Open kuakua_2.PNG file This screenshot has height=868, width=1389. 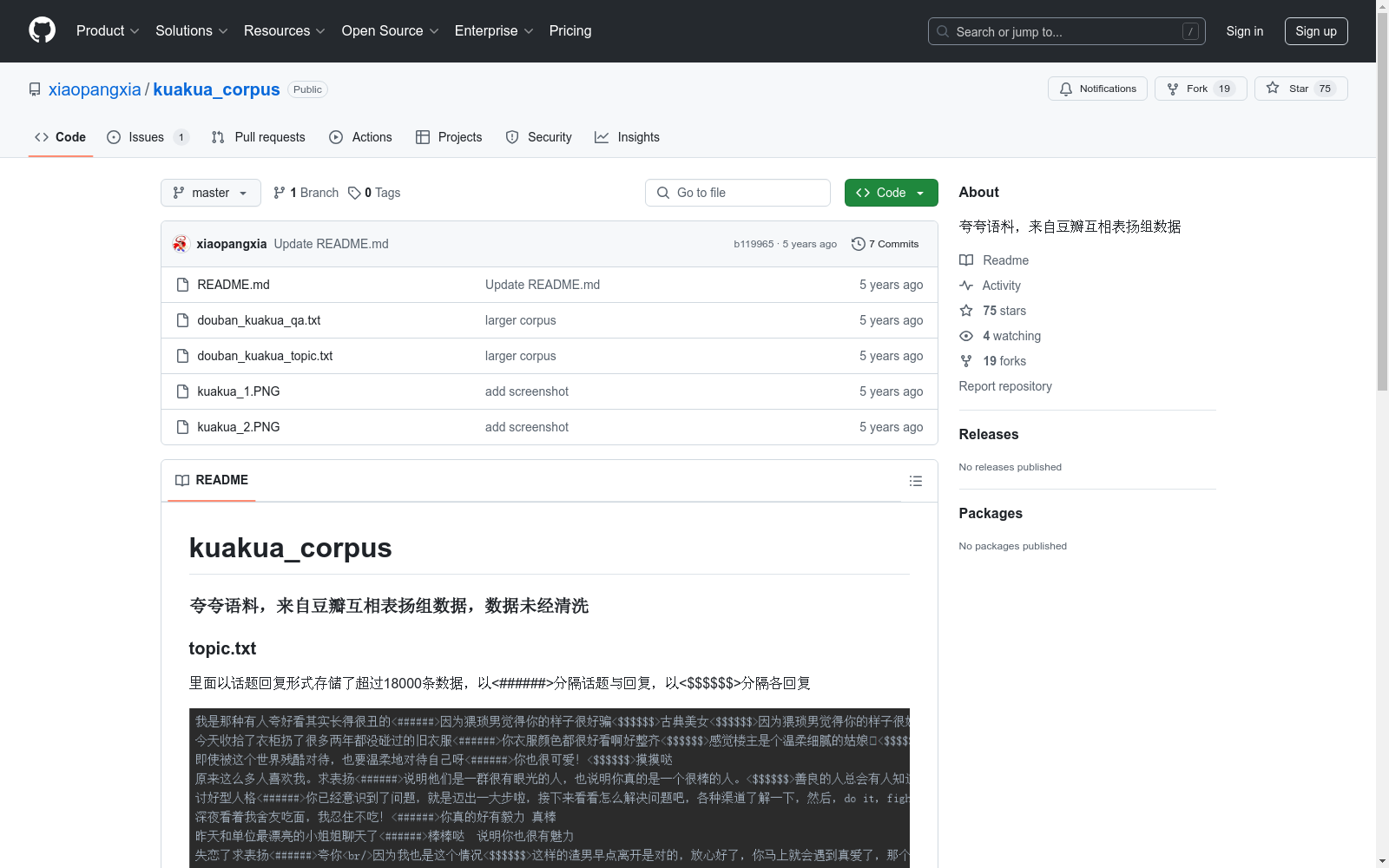click(239, 427)
